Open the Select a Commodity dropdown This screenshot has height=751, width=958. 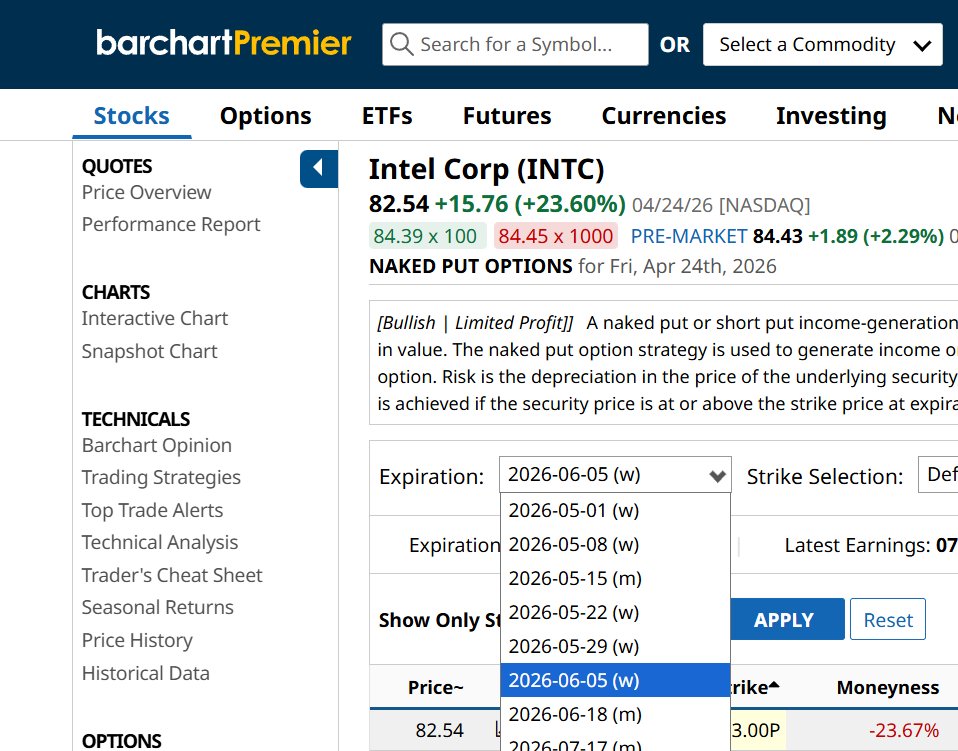[x=822, y=45]
